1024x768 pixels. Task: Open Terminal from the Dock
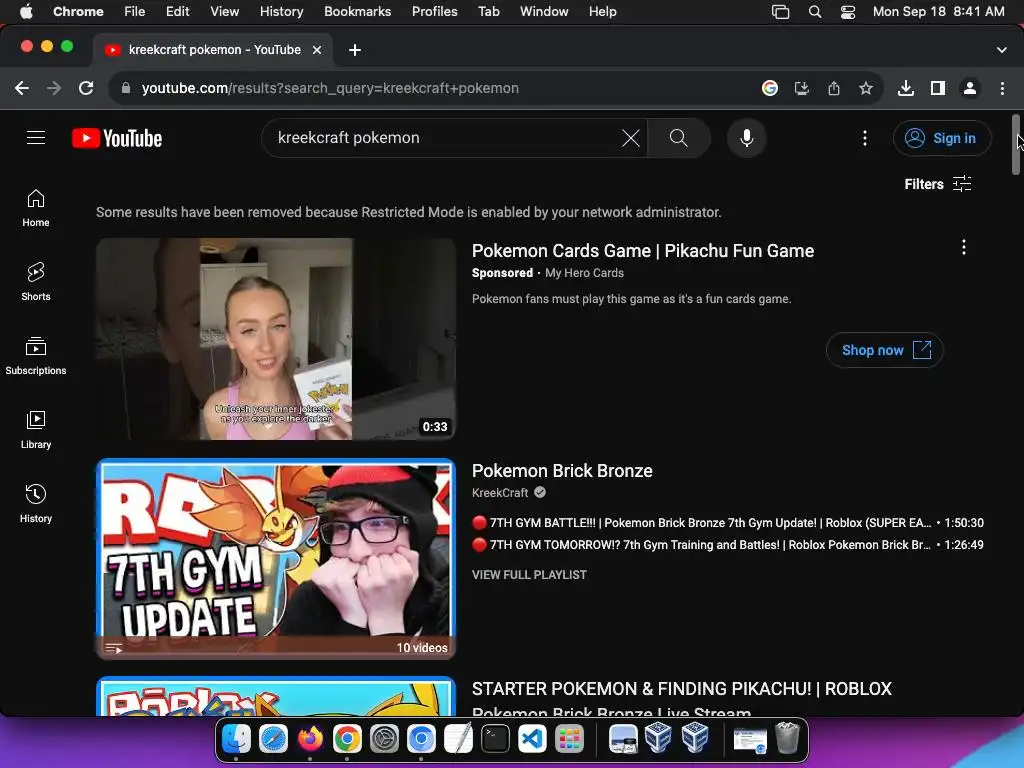tap(496, 739)
